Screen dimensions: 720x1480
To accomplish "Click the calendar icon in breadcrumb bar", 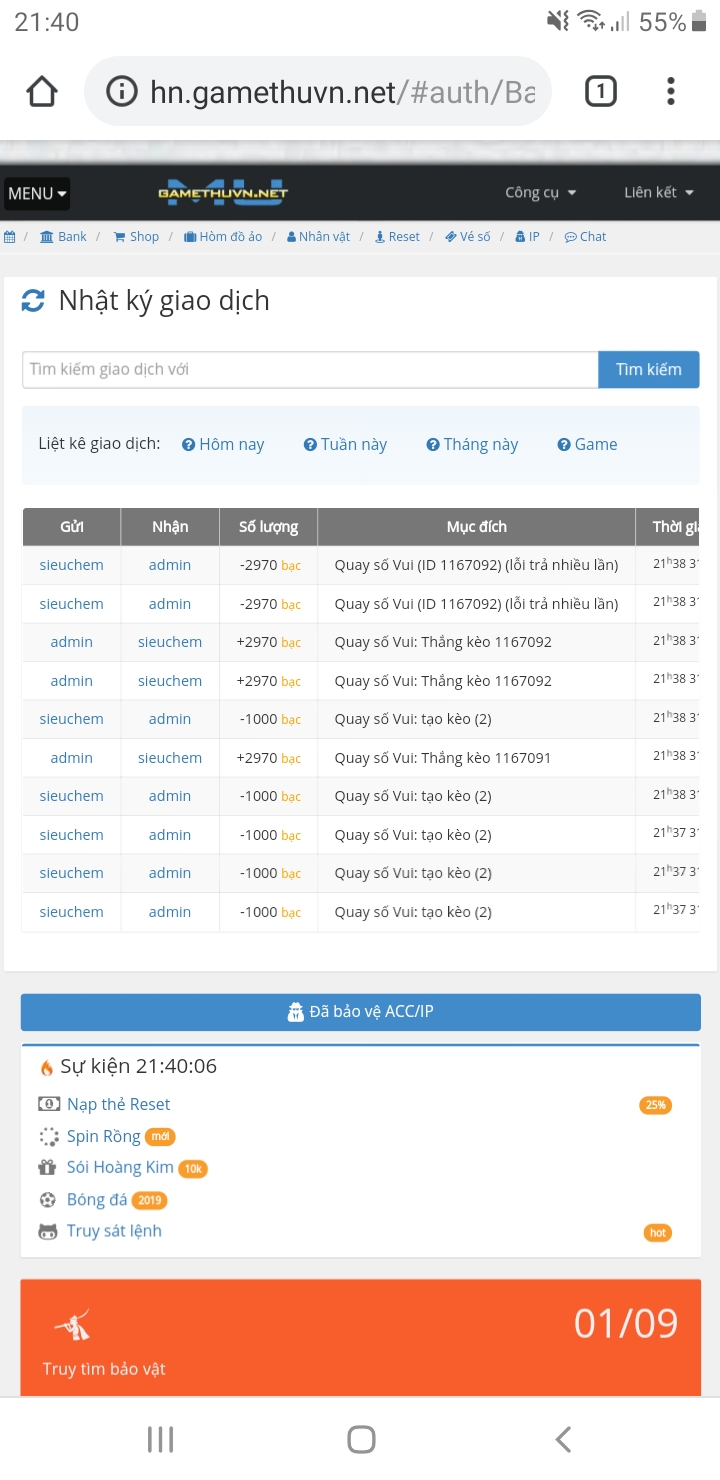I will [10, 237].
